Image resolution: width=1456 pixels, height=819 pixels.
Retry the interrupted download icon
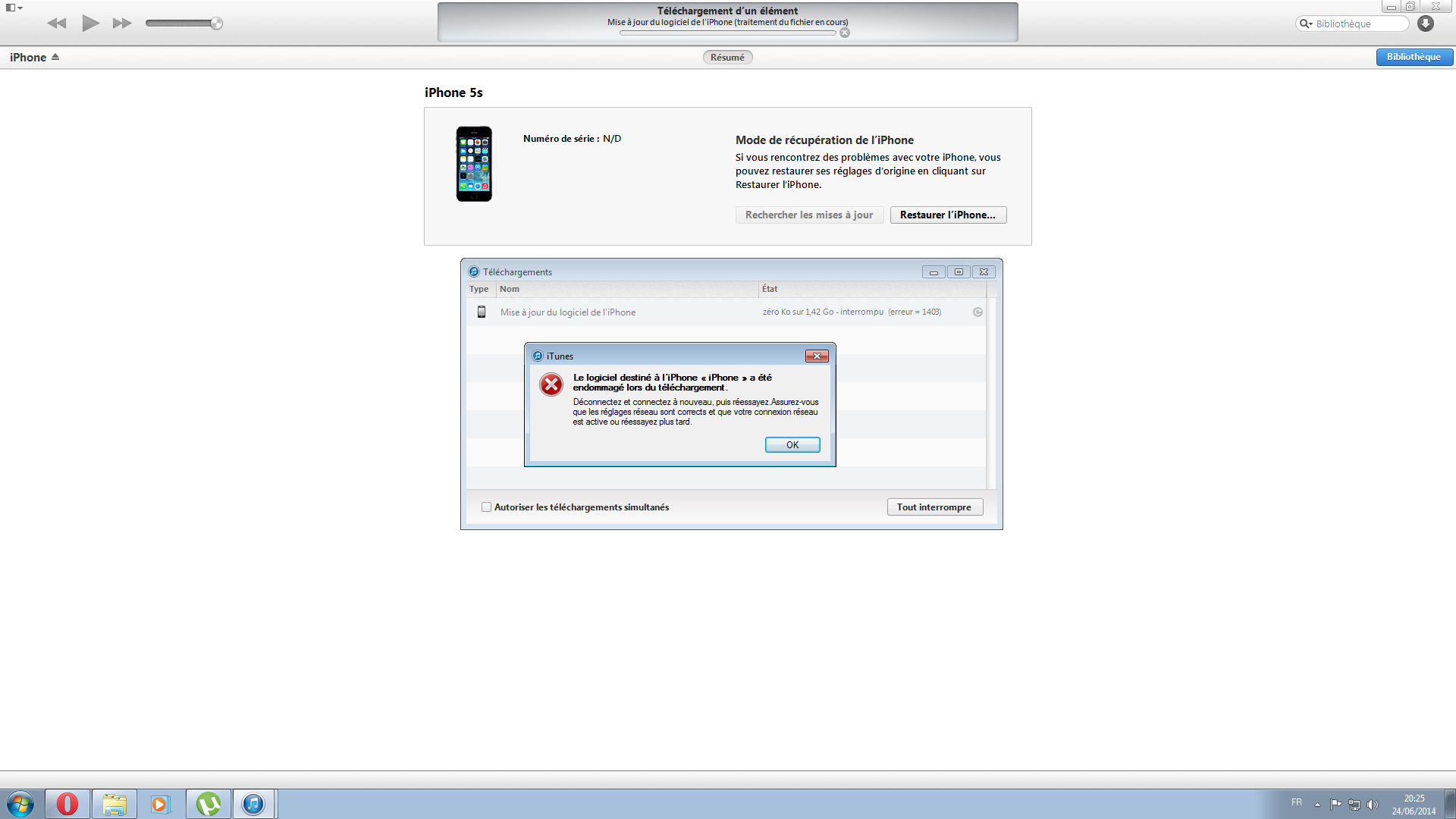click(977, 312)
